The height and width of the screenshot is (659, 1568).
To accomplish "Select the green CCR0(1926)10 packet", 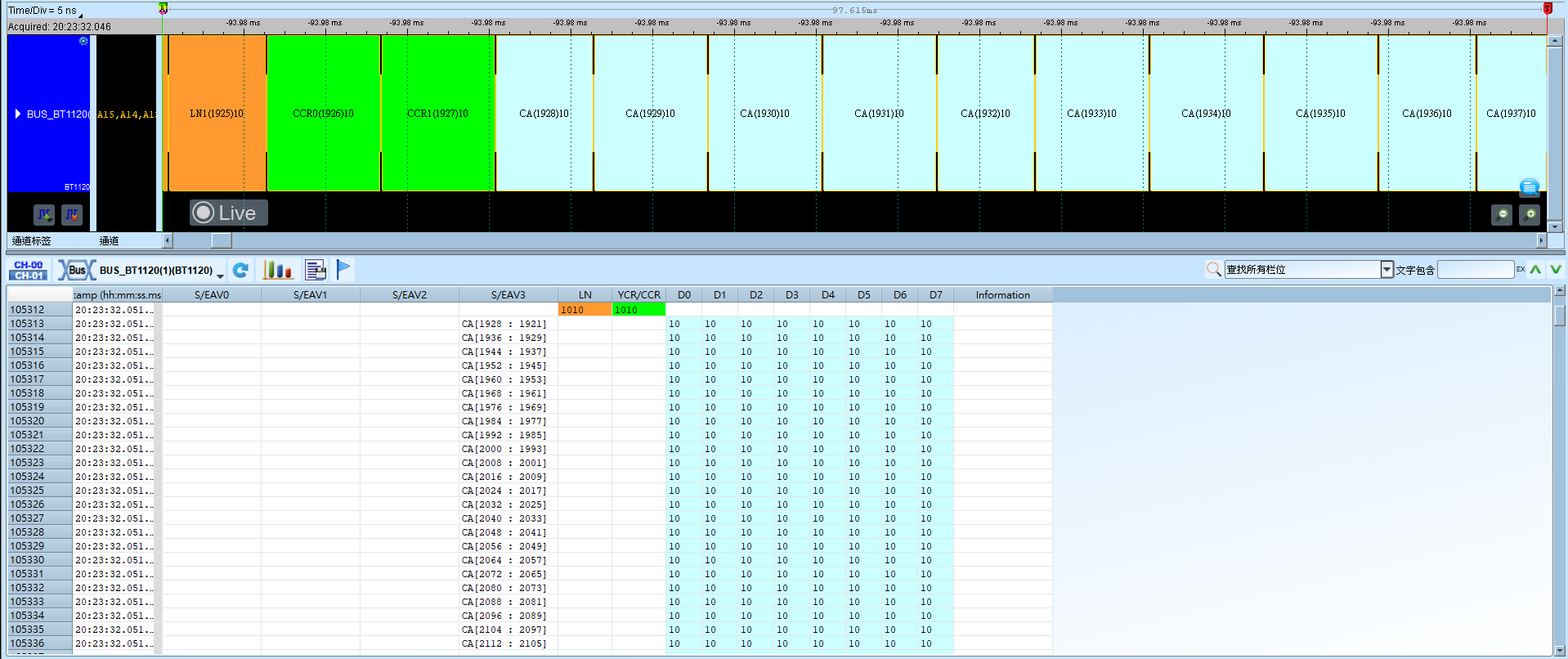I will click(324, 114).
